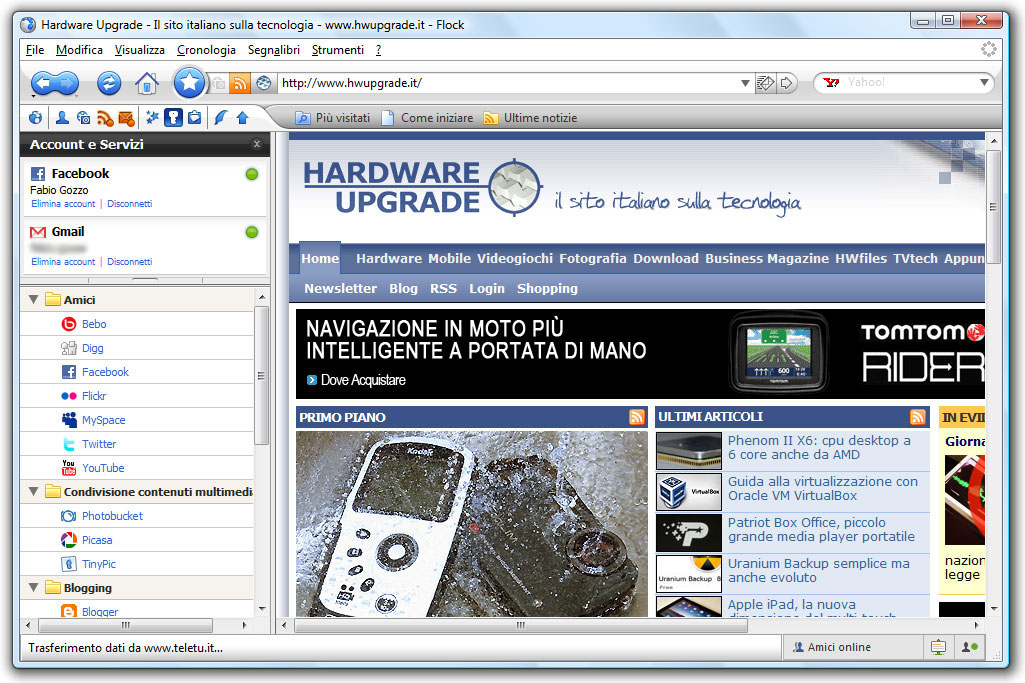
Task: Select Picasa in the media sharing list
Action: point(97,541)
